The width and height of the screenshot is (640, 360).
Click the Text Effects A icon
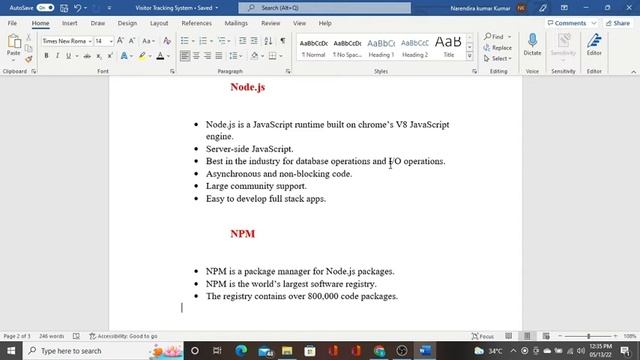124,56
